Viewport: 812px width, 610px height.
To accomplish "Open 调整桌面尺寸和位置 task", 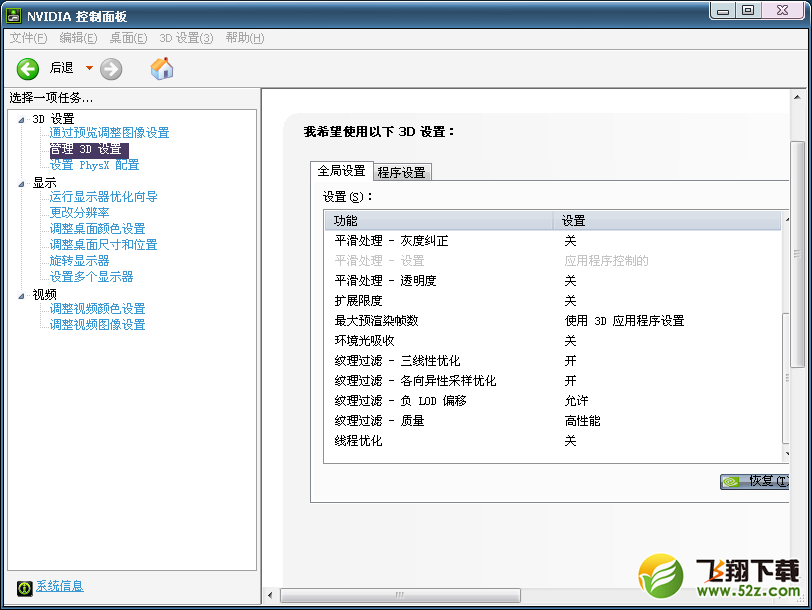I will click(103, 245).
